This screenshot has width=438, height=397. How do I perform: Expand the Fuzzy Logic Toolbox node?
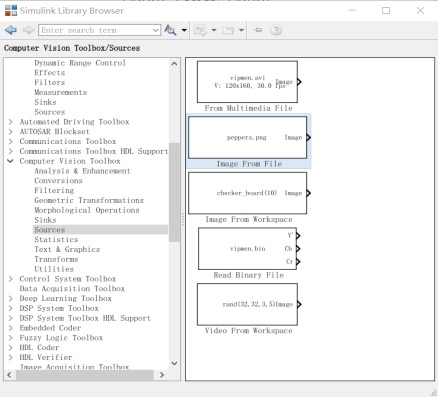pos(11,338)
